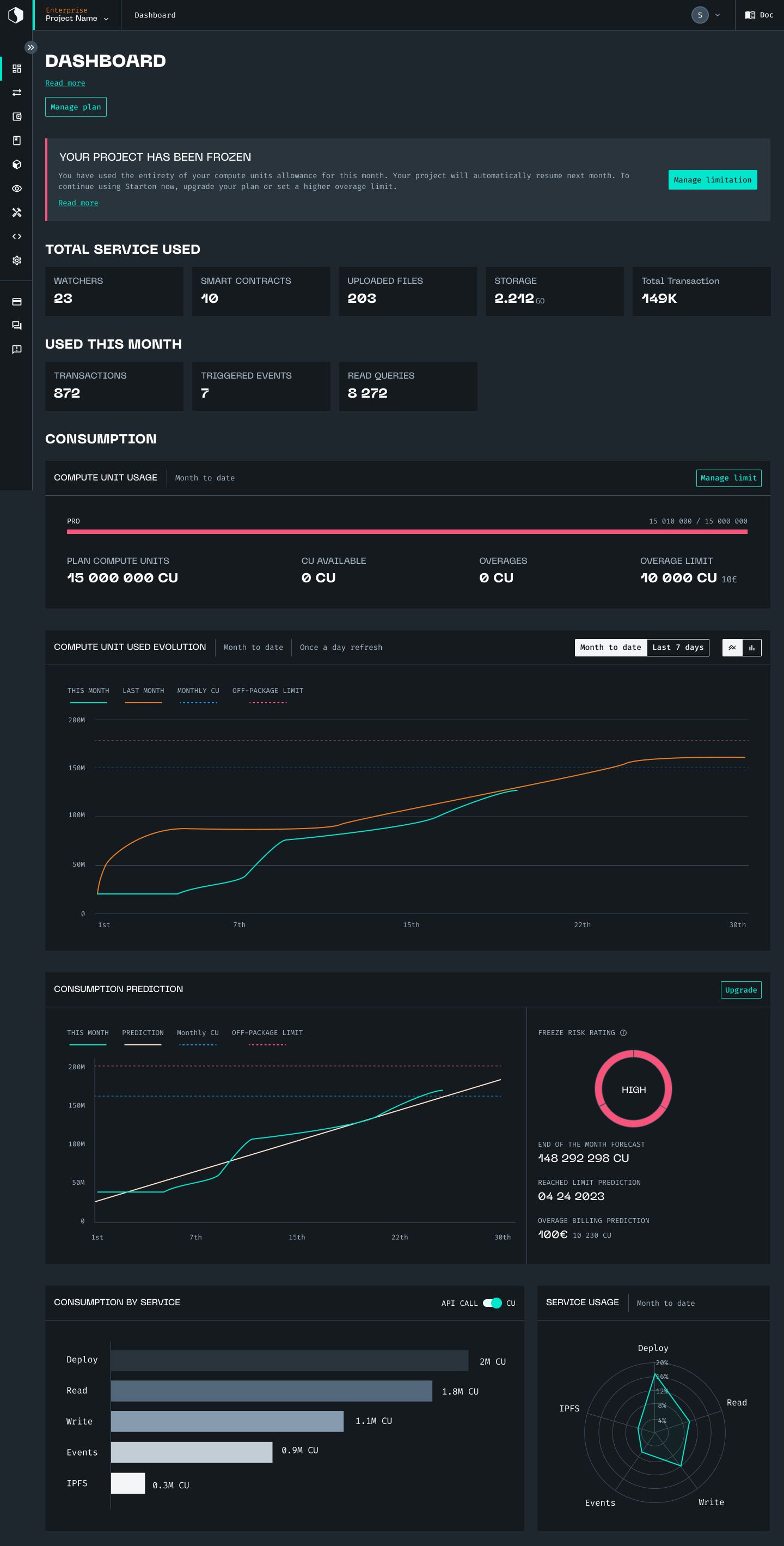The height and width of the screenshot is (1546, 784).
Task: Open the Doc link in header
Action: click(759, 15)
